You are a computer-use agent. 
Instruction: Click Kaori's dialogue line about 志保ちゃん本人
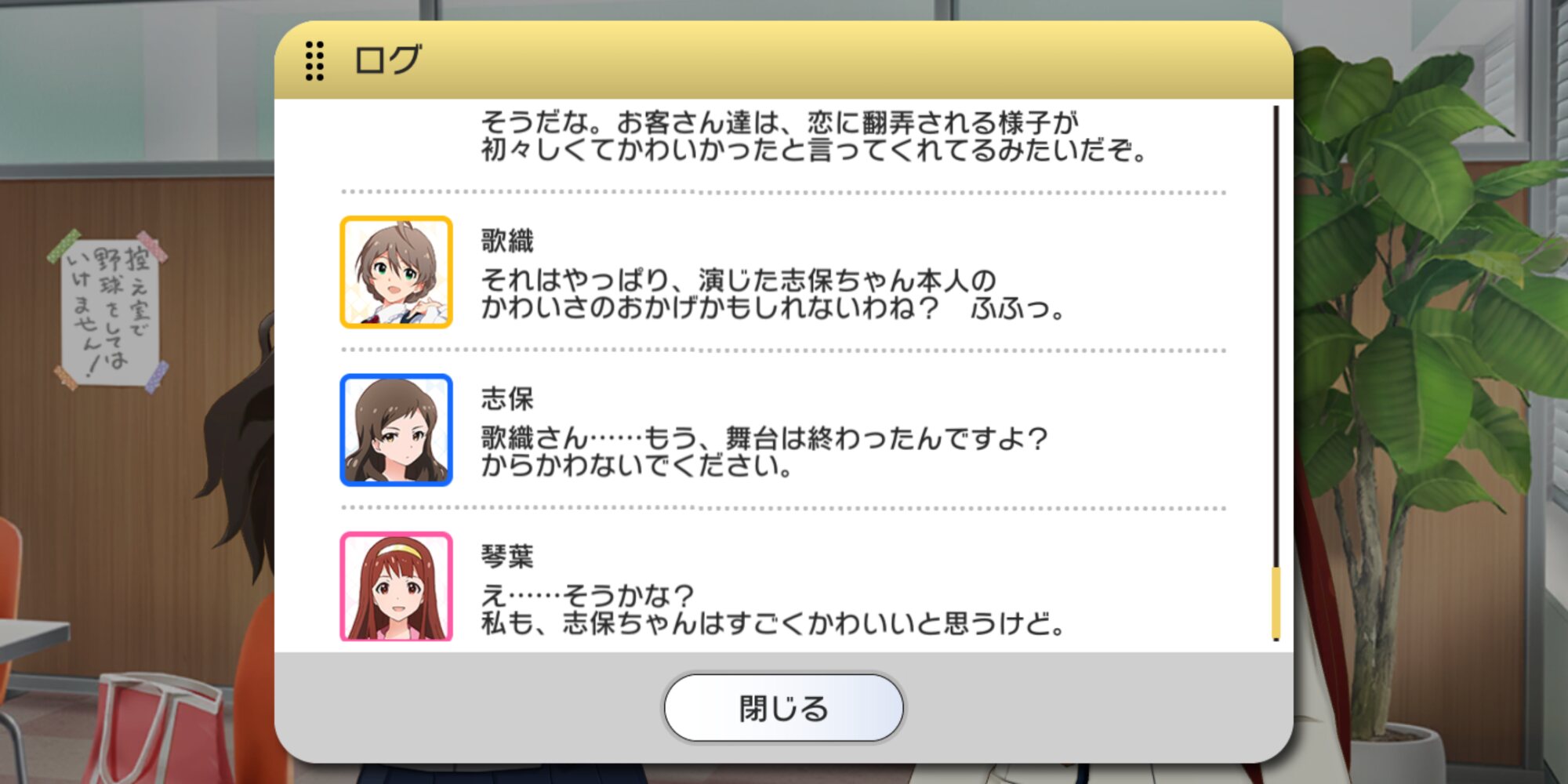click(772, 294)
